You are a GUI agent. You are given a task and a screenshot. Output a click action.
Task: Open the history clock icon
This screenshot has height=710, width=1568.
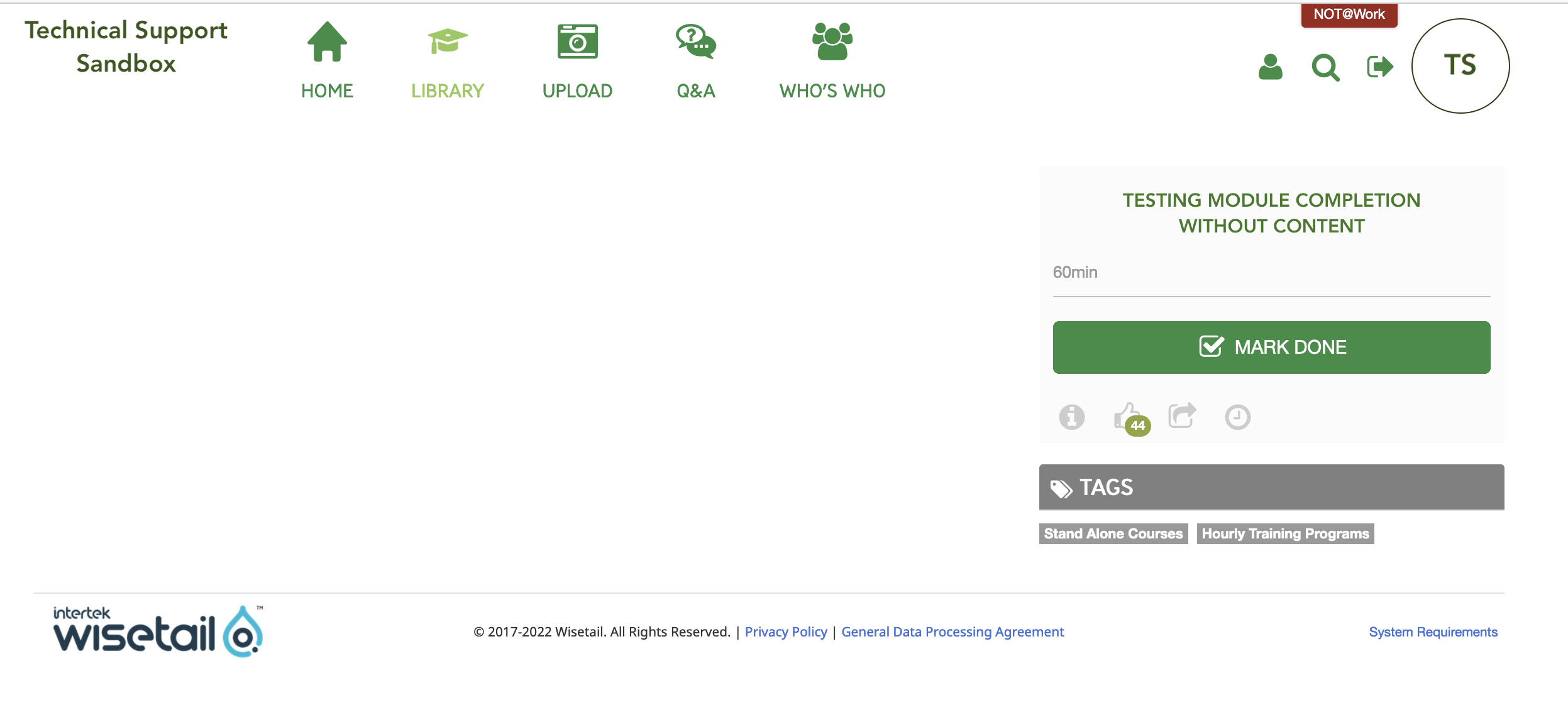pyautogui.click(x=1237, y=417)
